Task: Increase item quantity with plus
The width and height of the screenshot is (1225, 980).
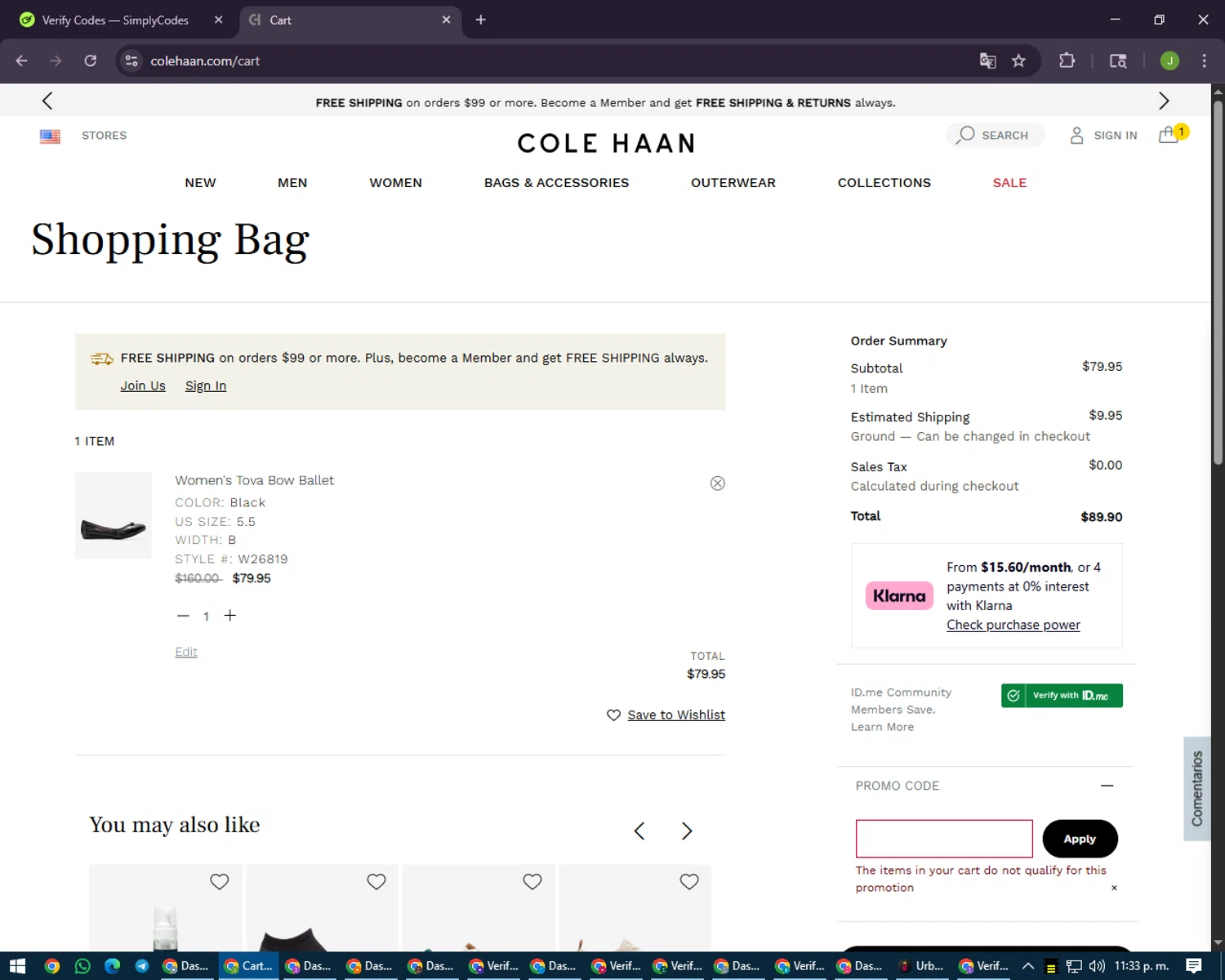Action: coord(230,615)
